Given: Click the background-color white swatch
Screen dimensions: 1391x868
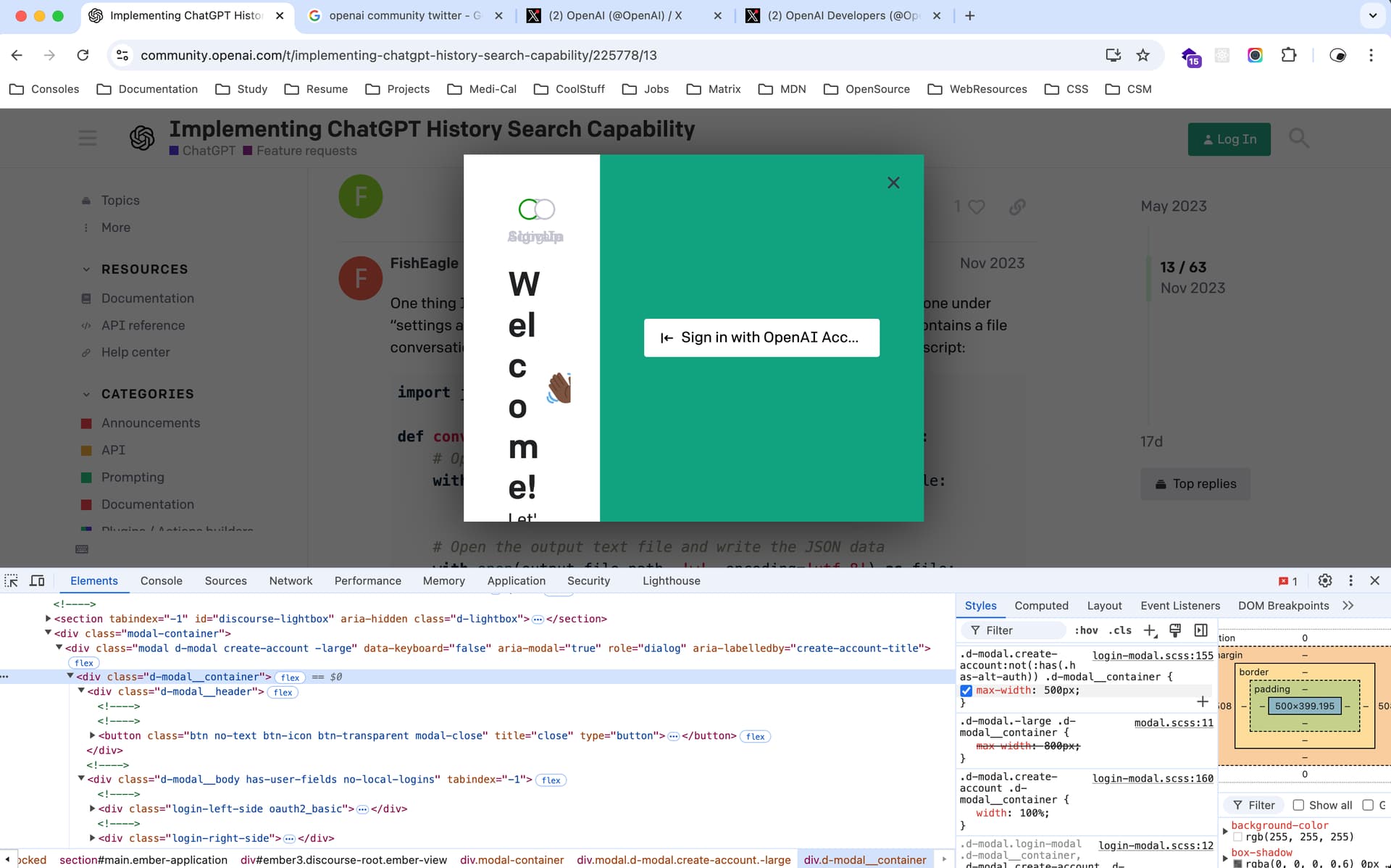Looking at the screenshot, I should tap(1238, 837).
